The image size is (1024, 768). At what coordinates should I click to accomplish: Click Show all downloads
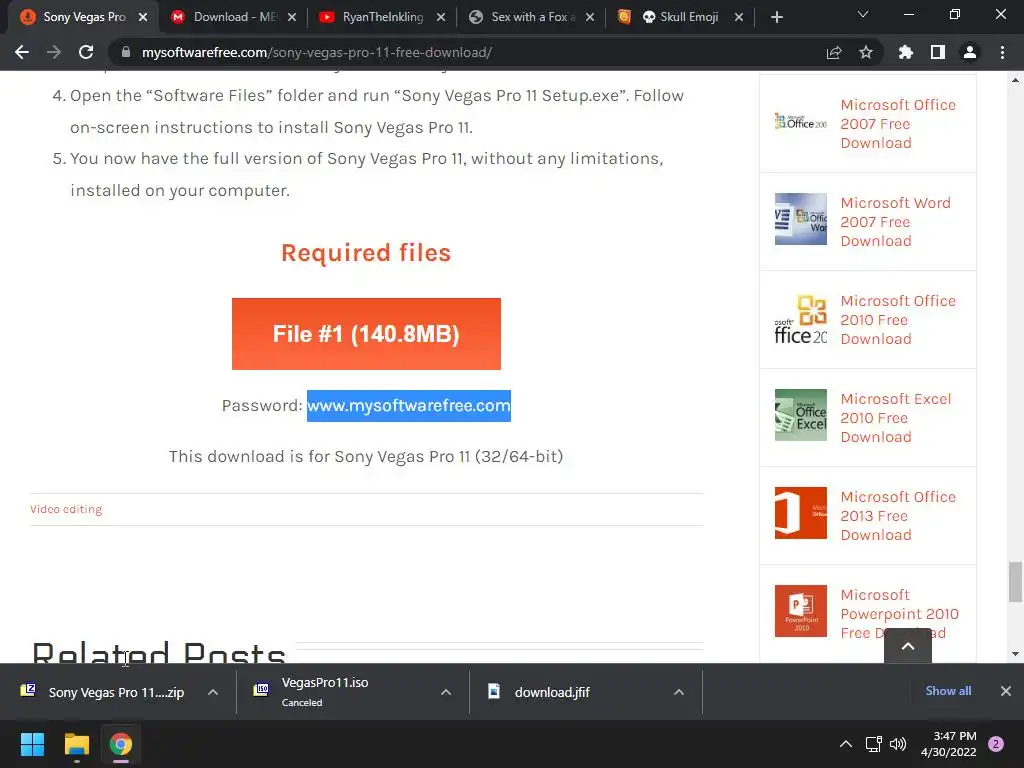pyautogui.click(x=948, y=691)
